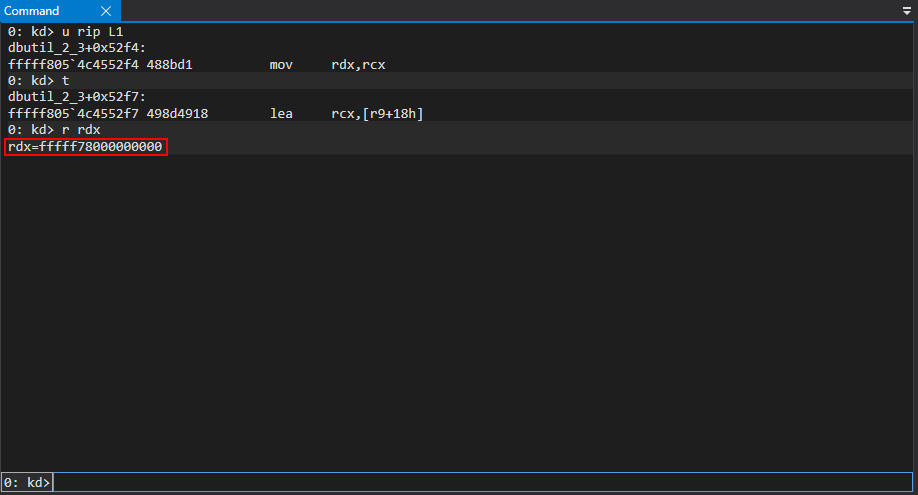Click the '0: kd>' prompt label at bottom
Screen dimensions: 918x495
click(27, 482)
